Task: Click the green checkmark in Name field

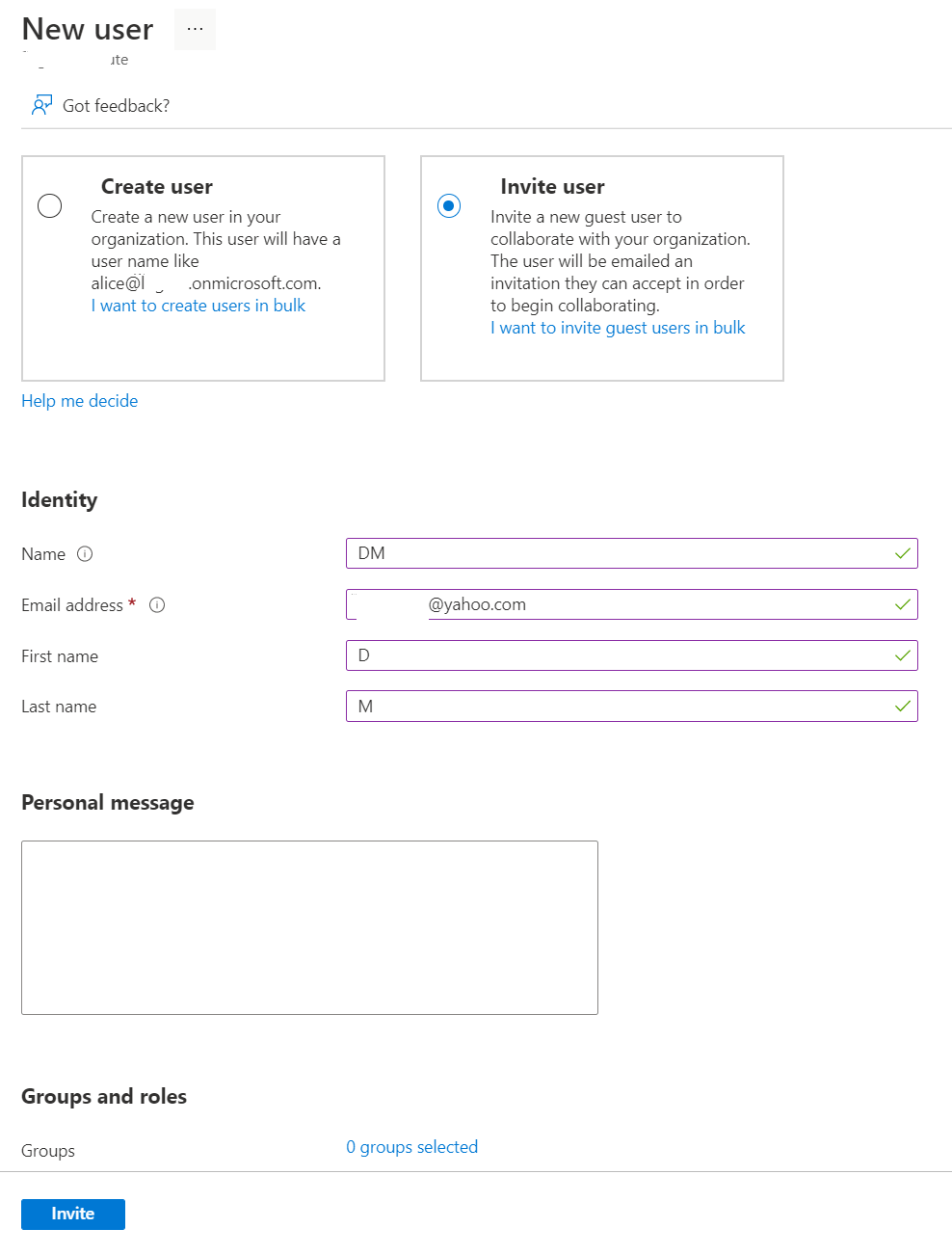Action: tap(903, 553)
